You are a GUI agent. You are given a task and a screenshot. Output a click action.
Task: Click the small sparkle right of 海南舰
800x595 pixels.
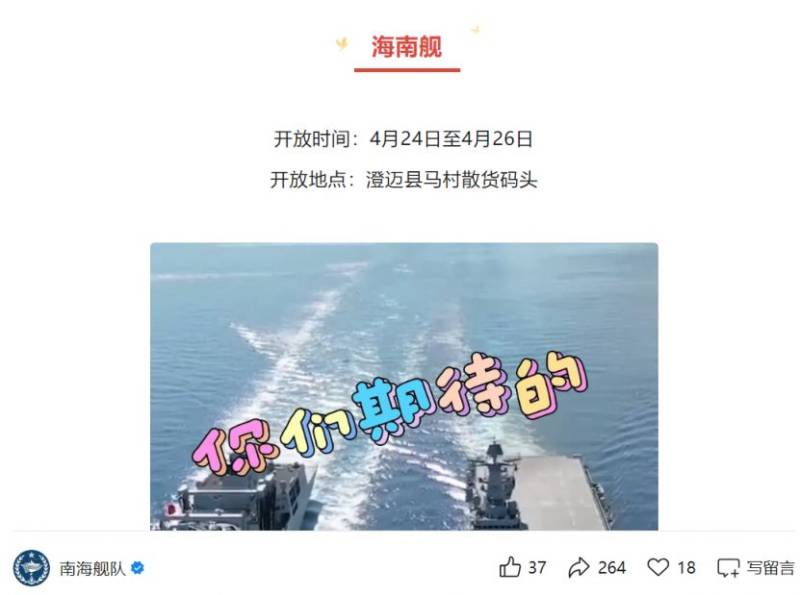pos(475,30)
